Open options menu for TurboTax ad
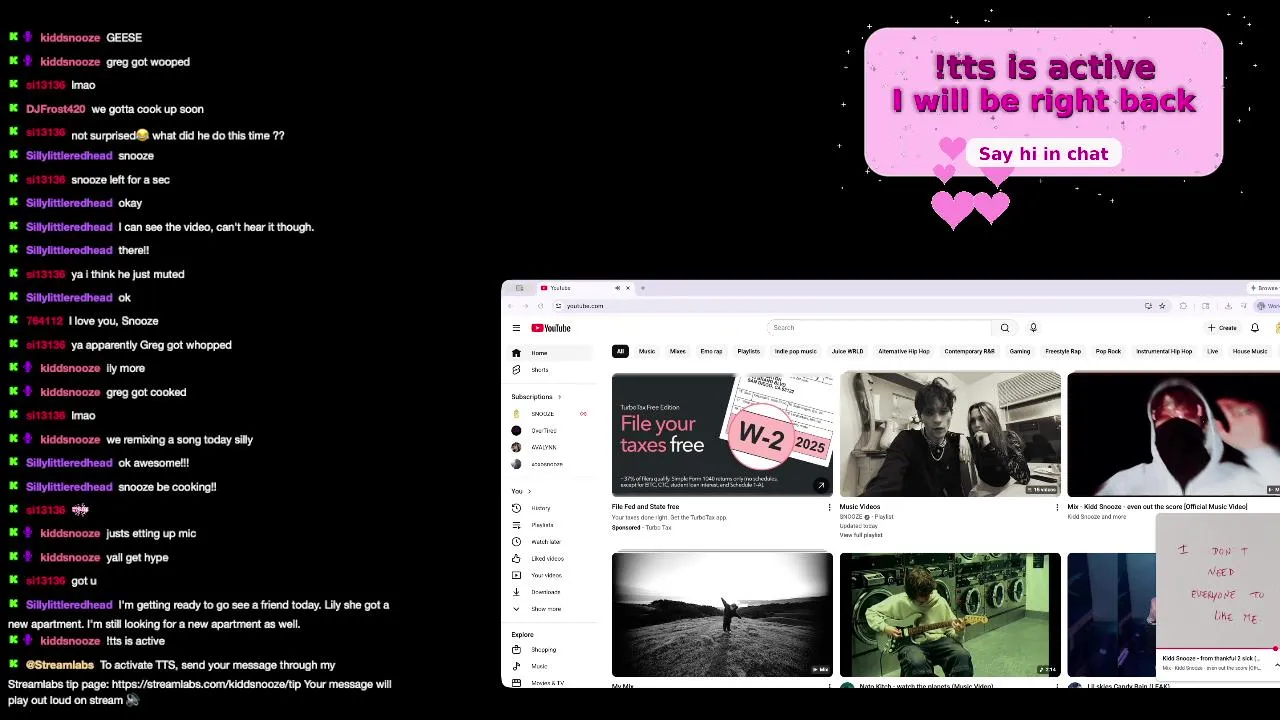The width and height of the screenshot is (1280, 720). pos(829,508)
